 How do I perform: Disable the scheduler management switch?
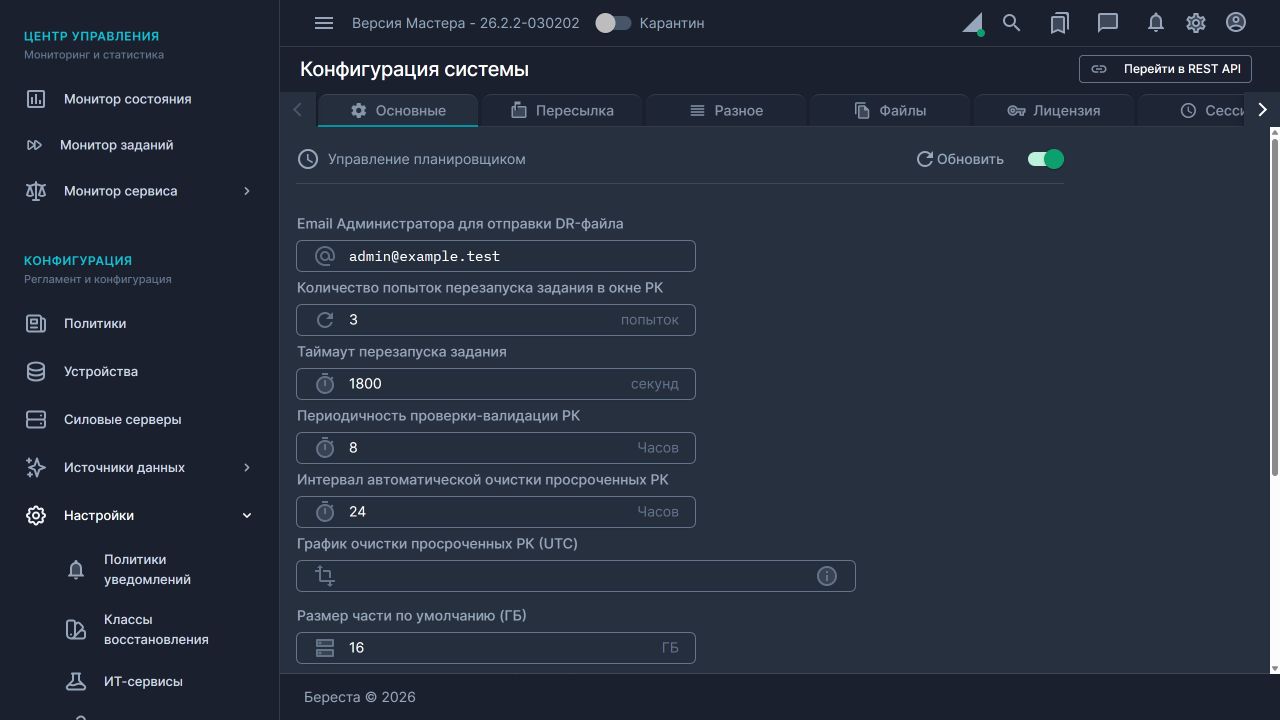coord(1046,159)
